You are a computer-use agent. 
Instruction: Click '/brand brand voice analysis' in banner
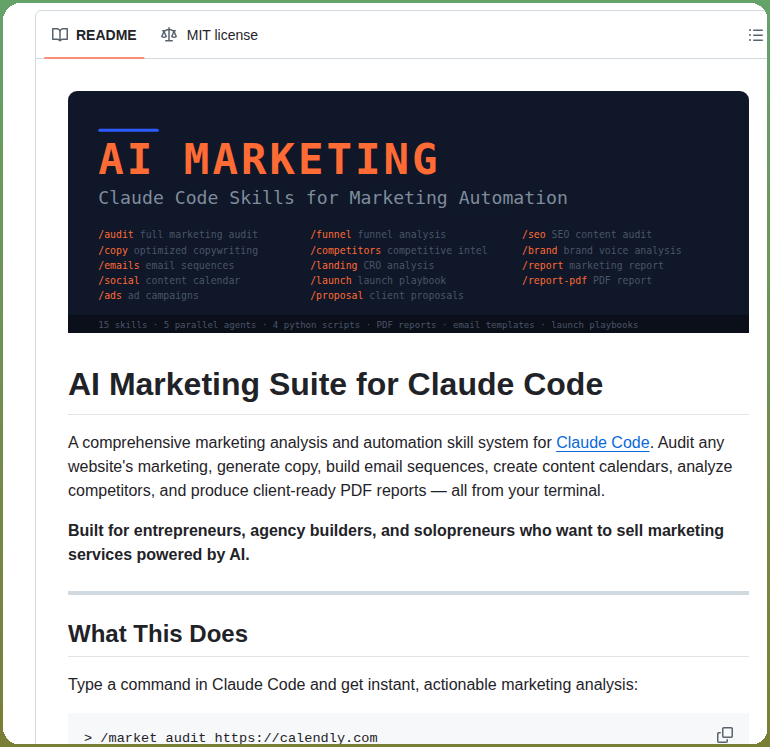click(x=602, y=250)
